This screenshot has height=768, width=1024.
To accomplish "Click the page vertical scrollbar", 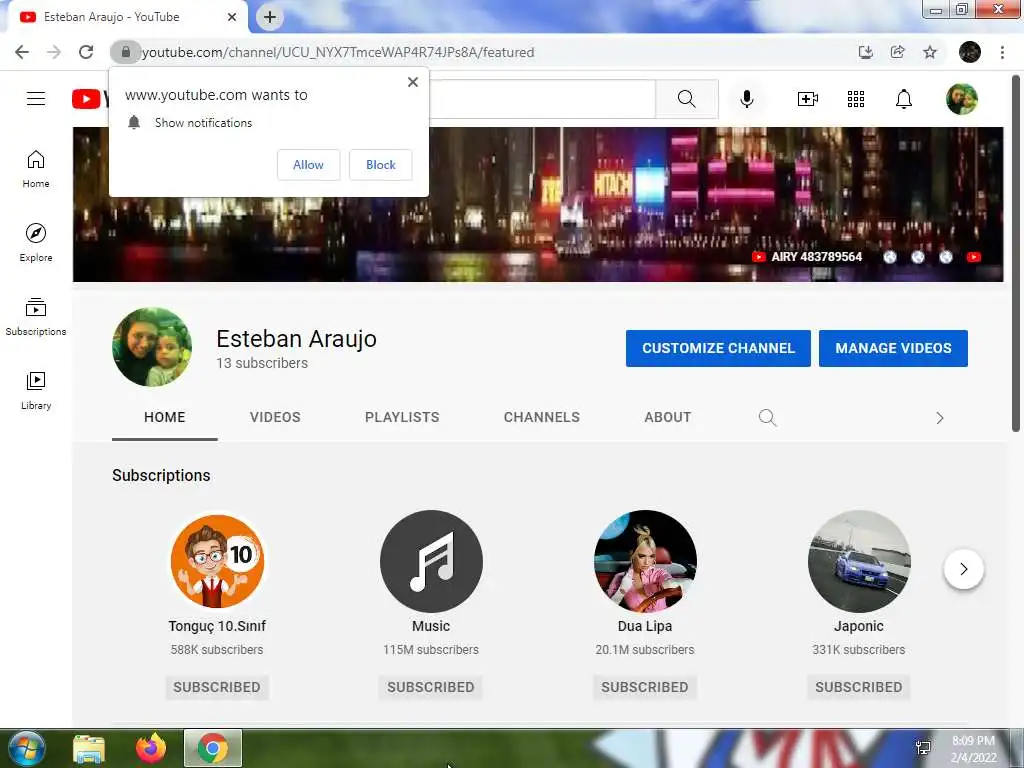I will [1016, 255].
